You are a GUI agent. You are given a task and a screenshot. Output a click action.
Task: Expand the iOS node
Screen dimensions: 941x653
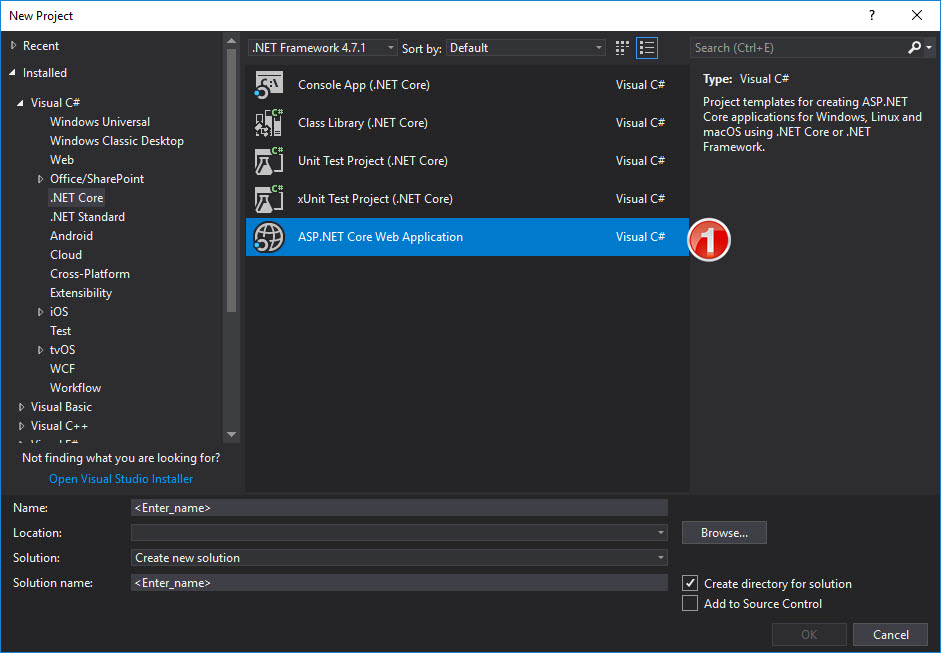tap(40, 312)
